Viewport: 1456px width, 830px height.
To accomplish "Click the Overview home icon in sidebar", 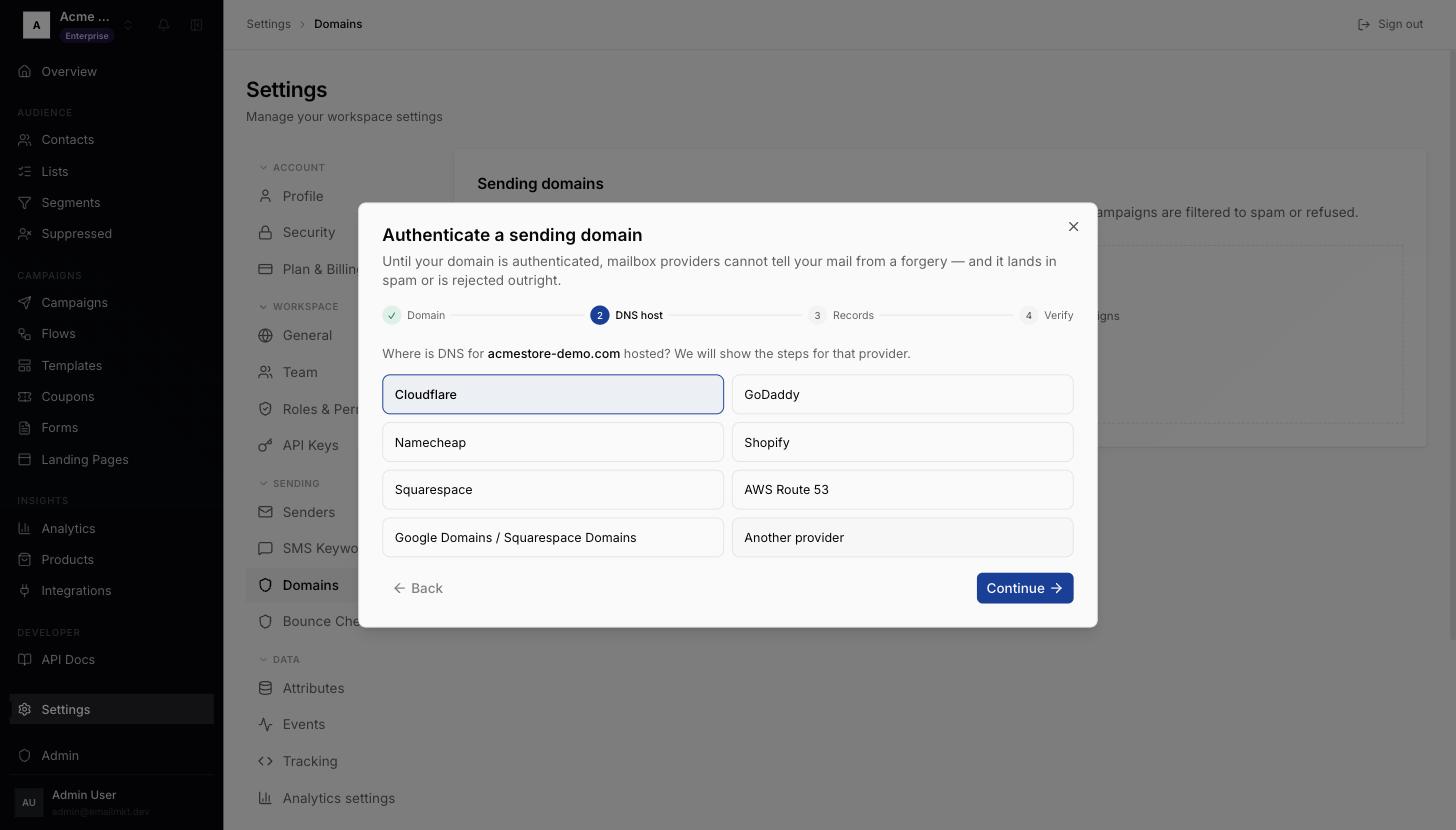I will (x=25, y=72).
